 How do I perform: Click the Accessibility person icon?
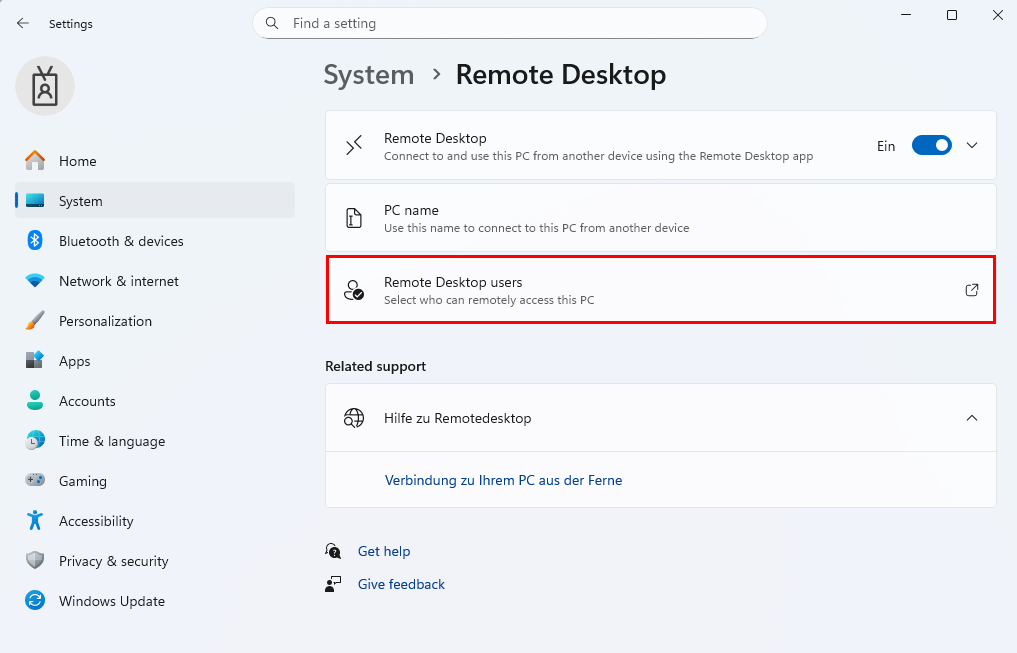[x=35, y=521]
